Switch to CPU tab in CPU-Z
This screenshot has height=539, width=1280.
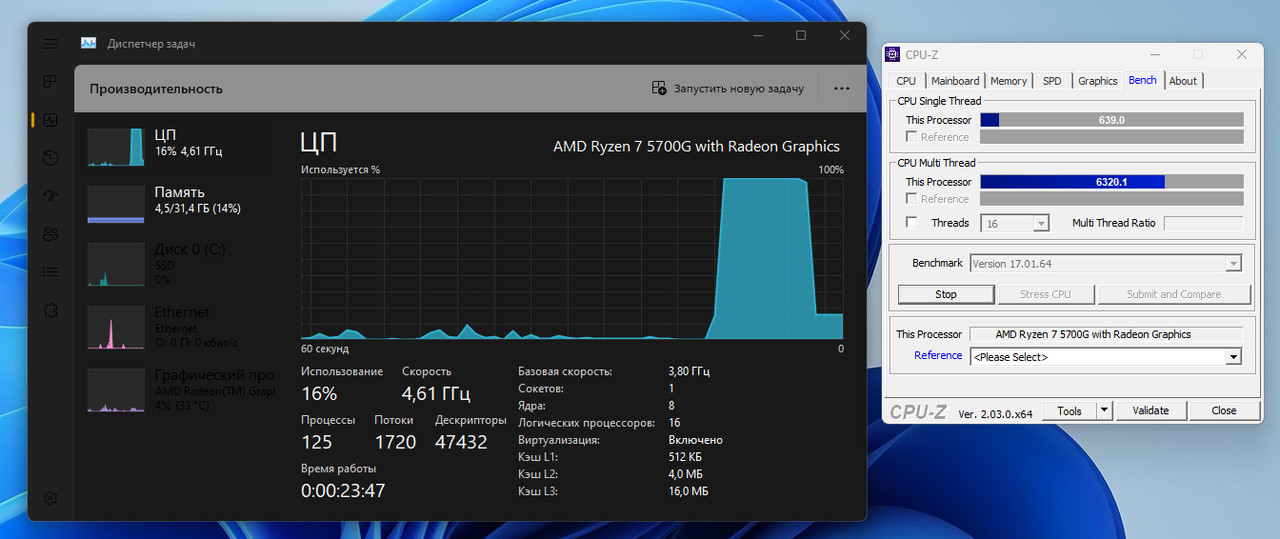(906, 81)
